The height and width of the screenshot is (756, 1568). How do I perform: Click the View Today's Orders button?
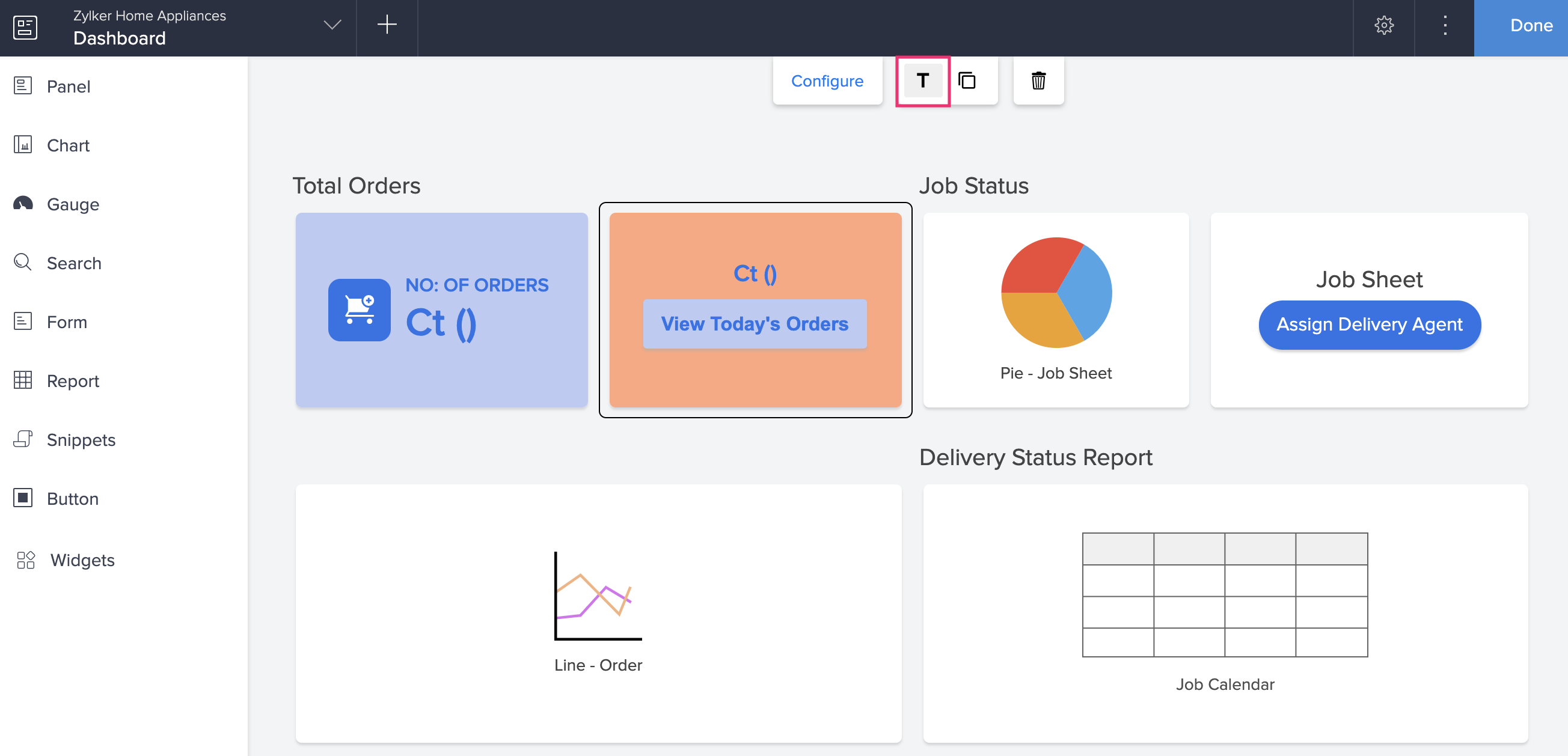pos(754,323)
